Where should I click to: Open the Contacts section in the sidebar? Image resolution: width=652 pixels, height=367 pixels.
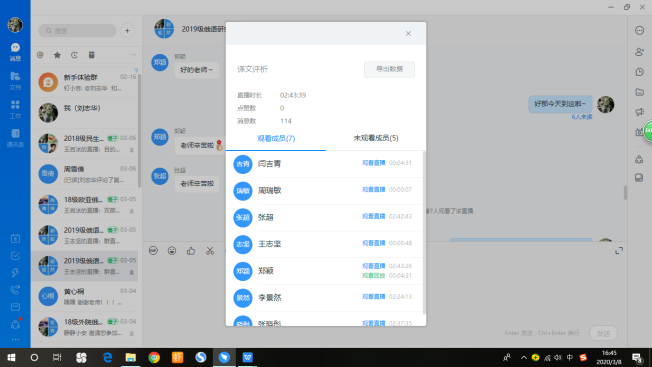click(15, 138)
